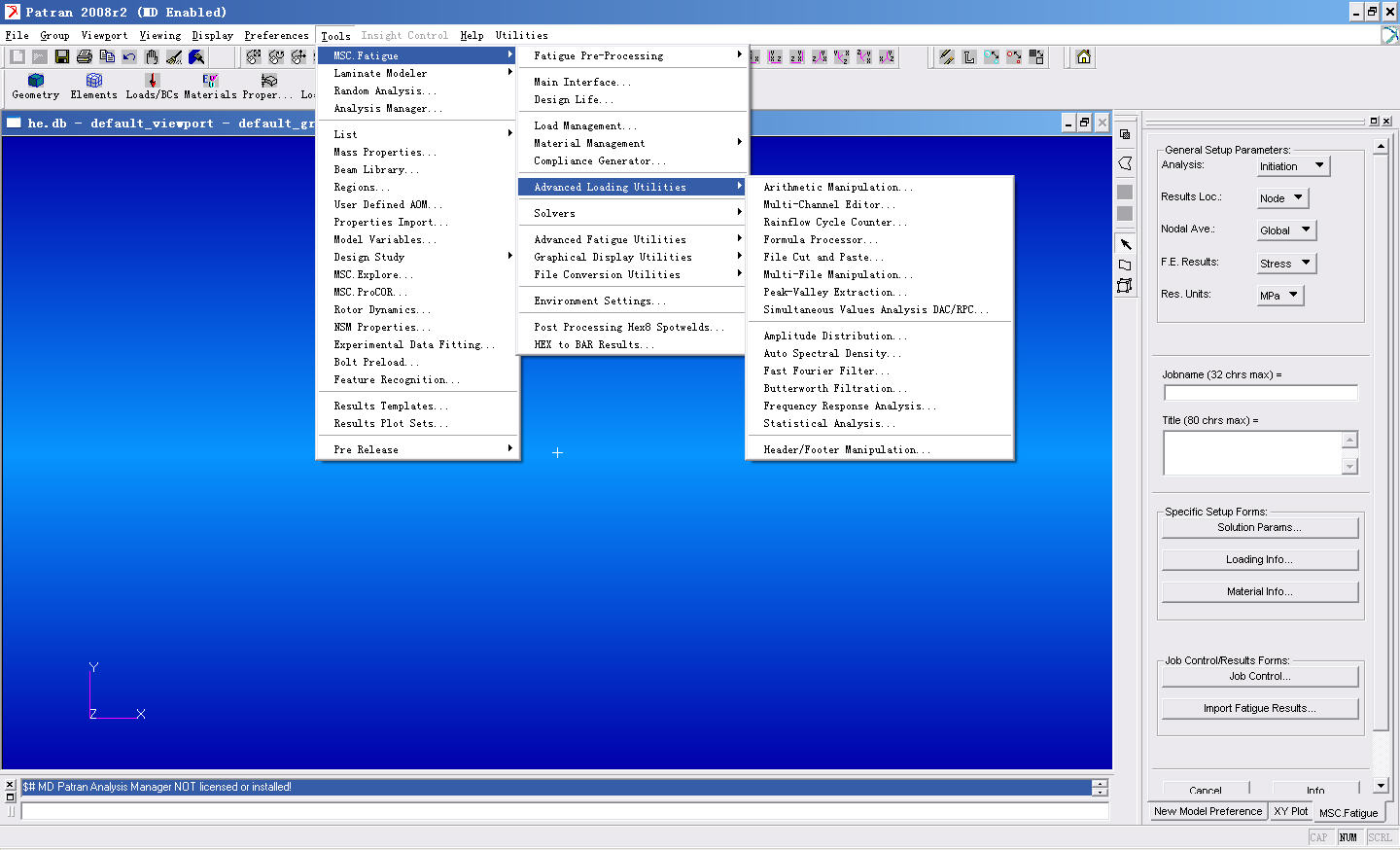Click the mouse pan/zoom icon
The height and width of the screenshot is (850, 1400).
(x=298, y=57)
